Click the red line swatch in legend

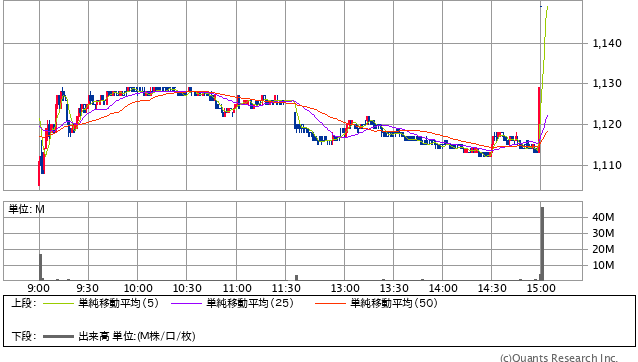330,303
